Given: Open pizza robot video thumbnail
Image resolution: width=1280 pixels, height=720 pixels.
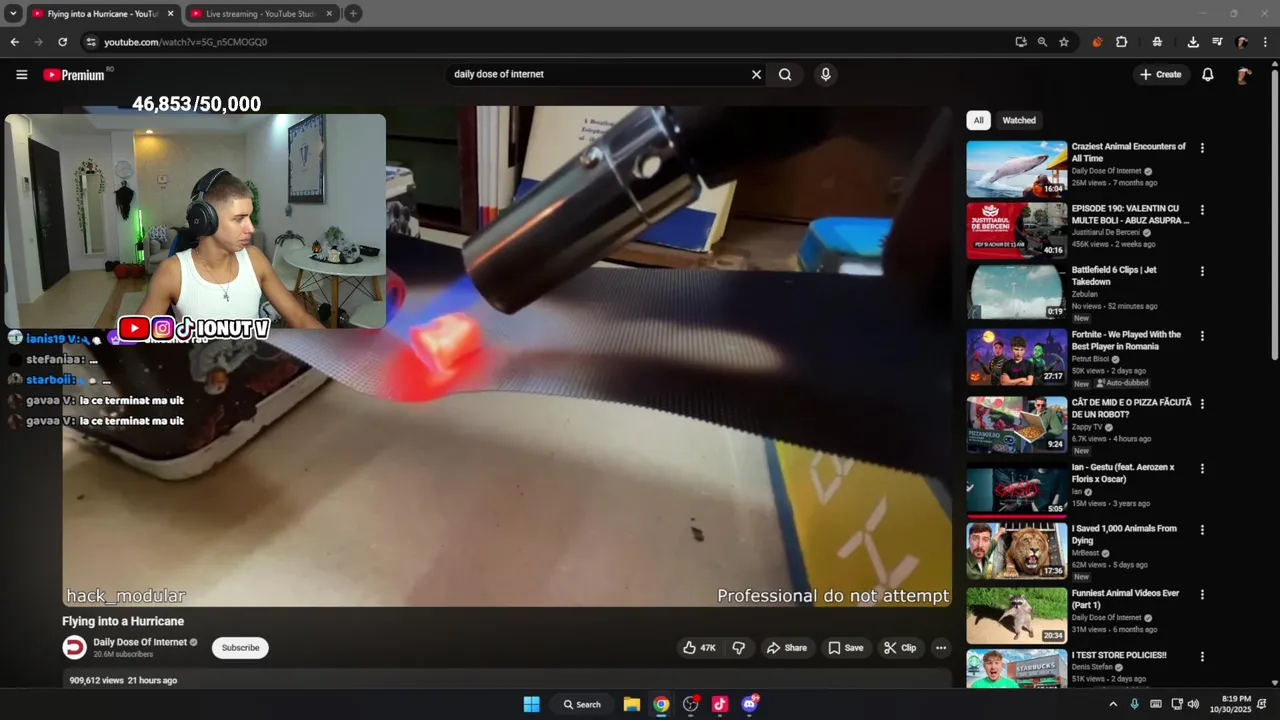Looking at the screenshot, I should pyautogui.click(x=1016, y=424).
